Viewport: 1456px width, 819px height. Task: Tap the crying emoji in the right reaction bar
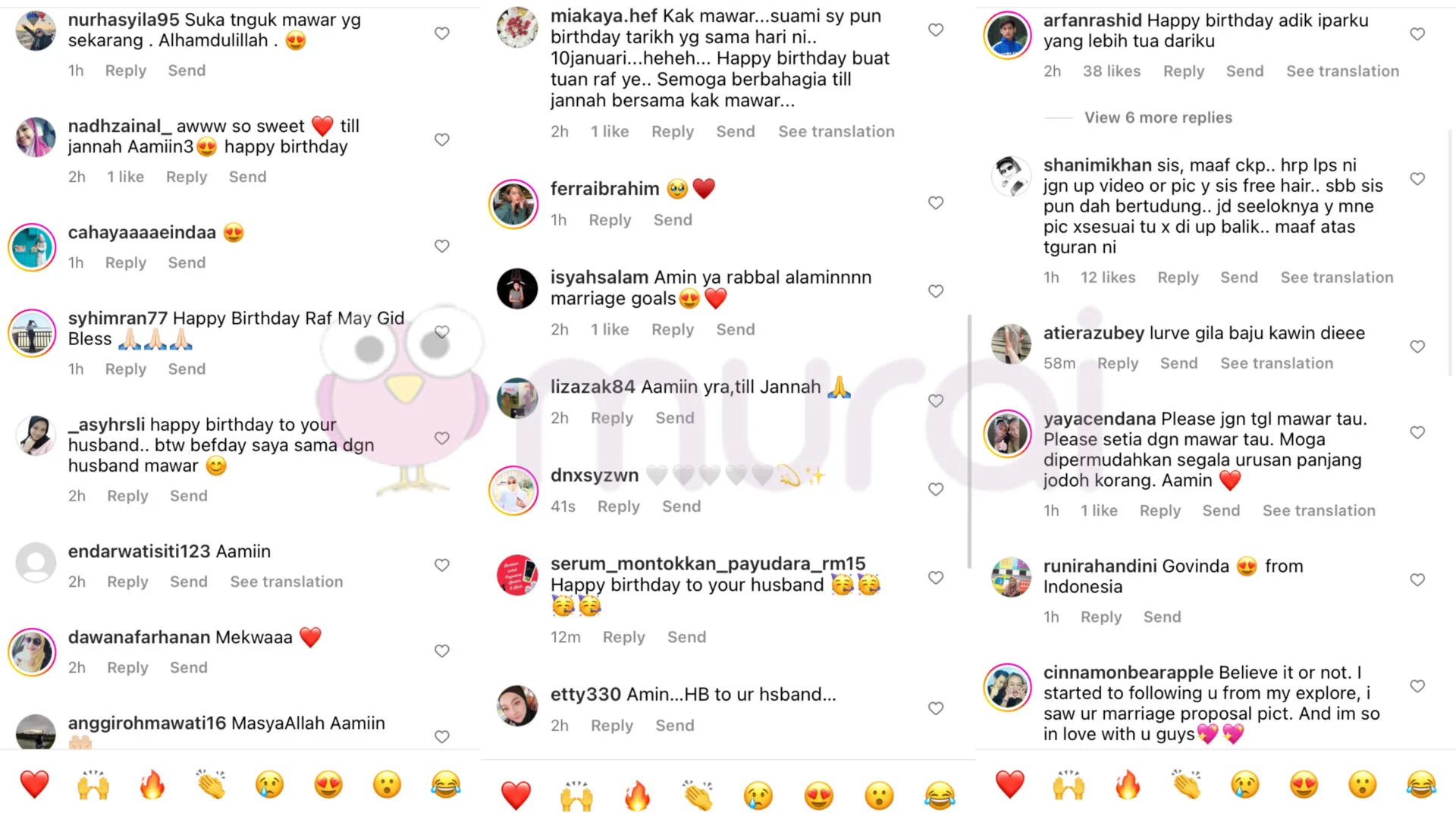(1245, 785)
